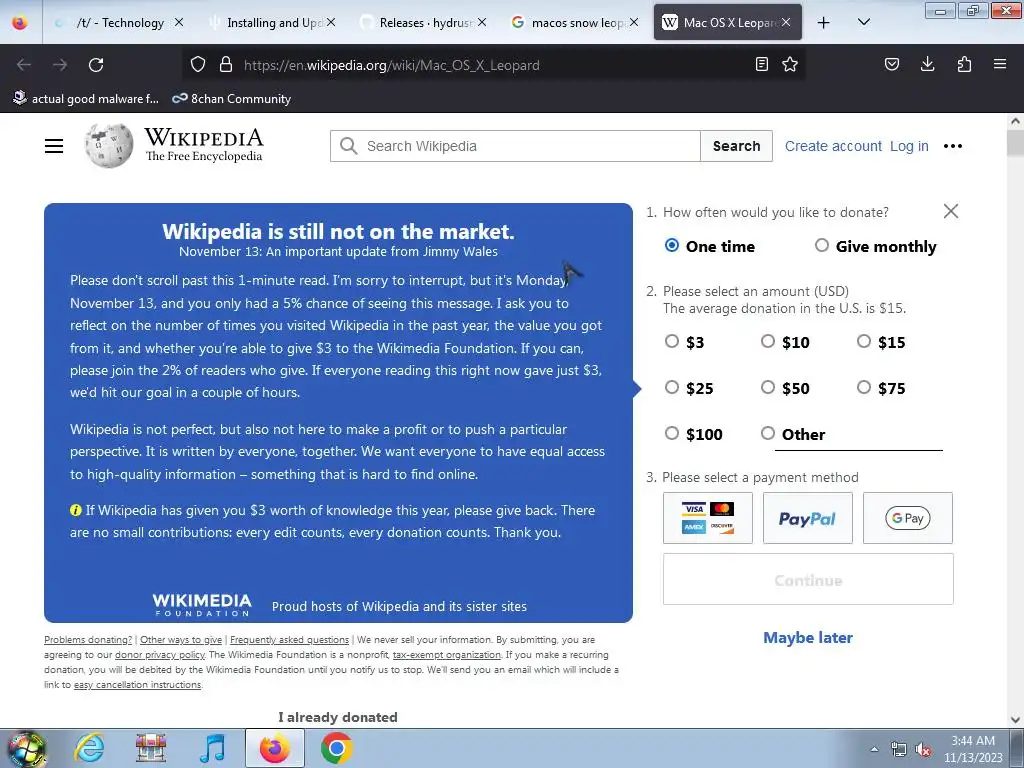Open Problems donating? link
The height and width of the screenshot is (768, 1024).
[88, 639]
